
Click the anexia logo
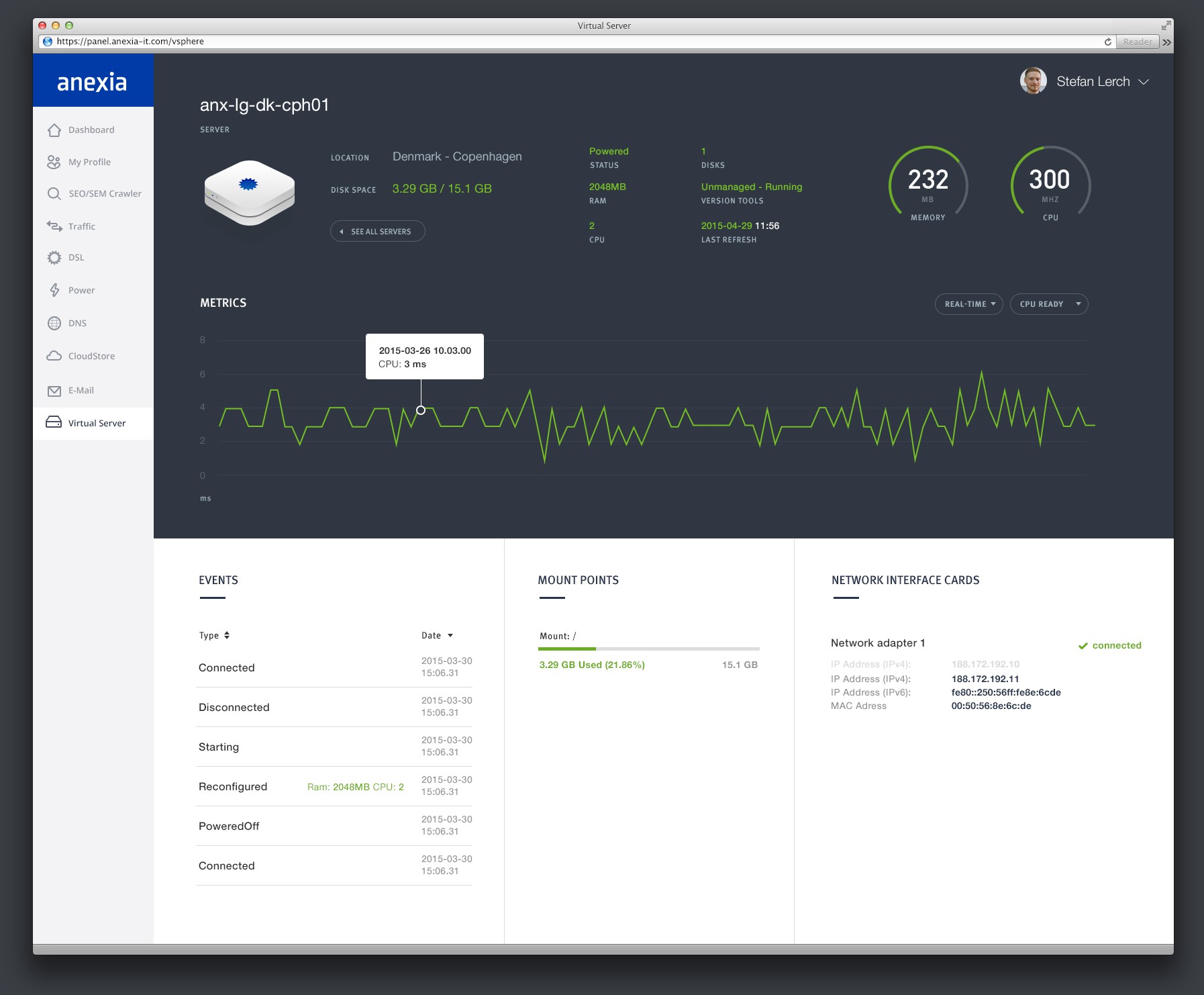click(x=92, y=82)
